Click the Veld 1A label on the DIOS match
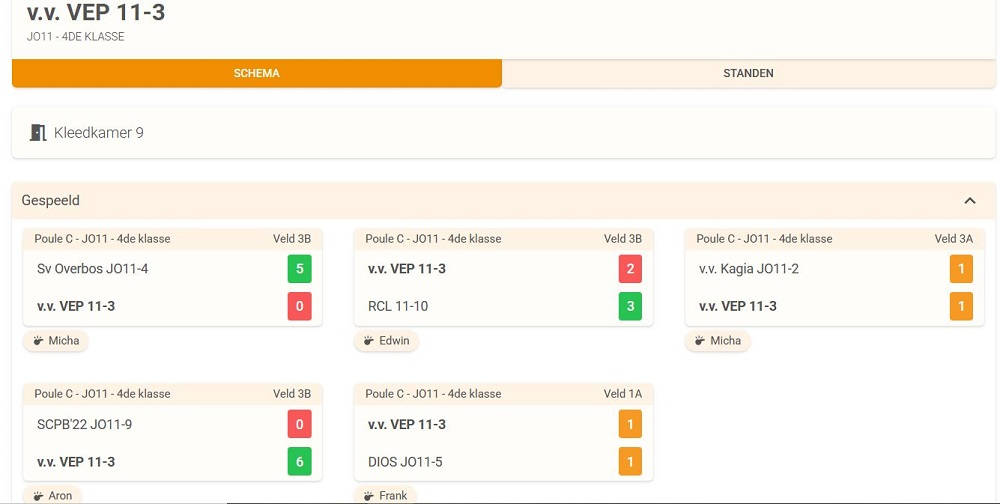 coord(622,394)
